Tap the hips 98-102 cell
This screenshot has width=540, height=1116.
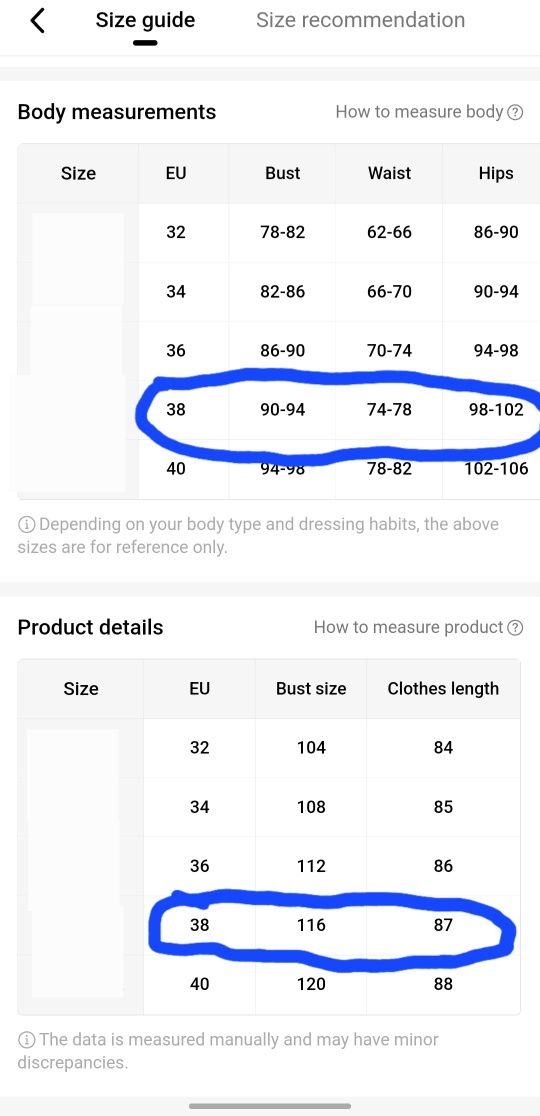496,410
